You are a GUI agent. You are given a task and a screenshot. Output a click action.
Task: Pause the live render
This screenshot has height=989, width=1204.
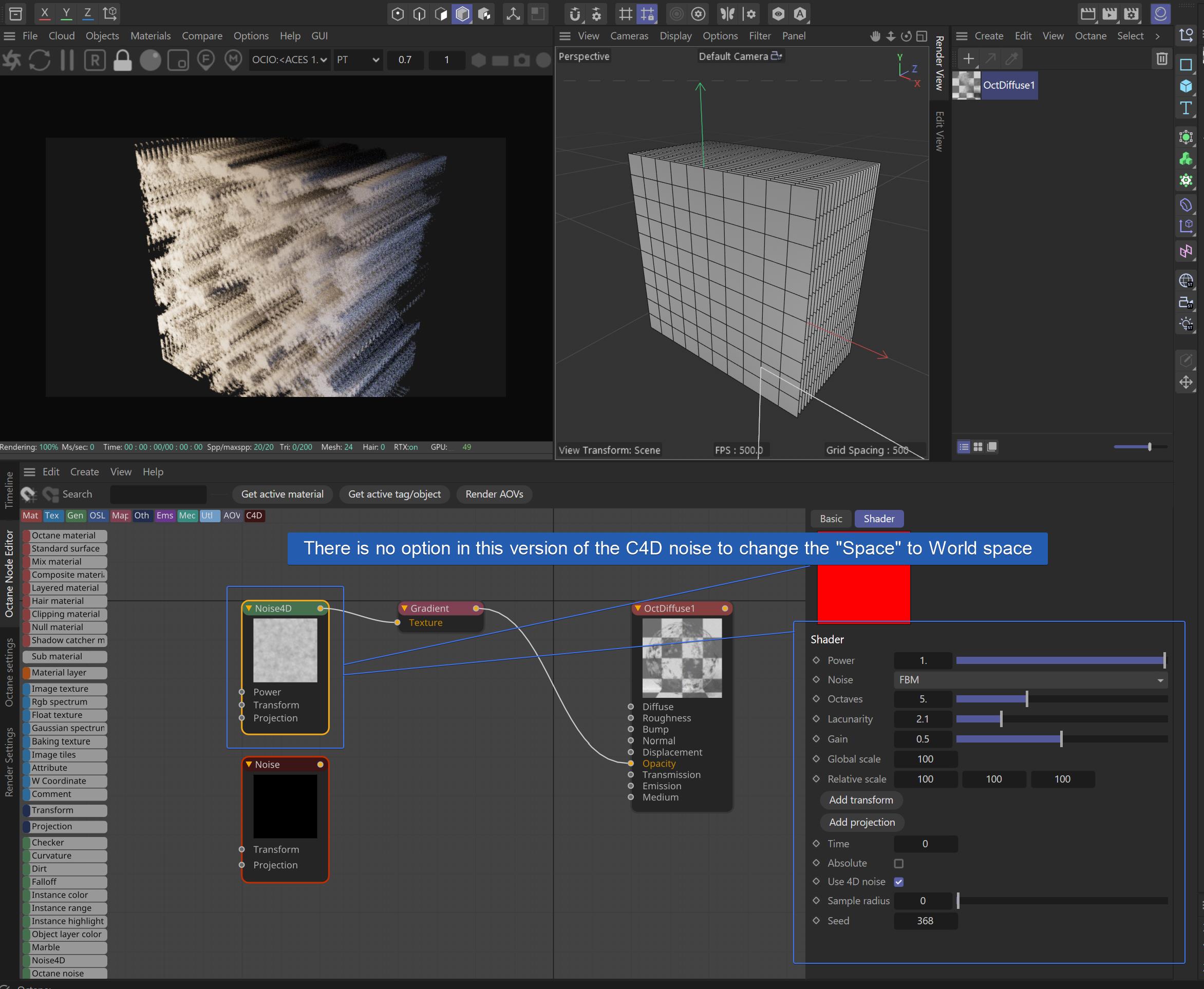click(67, 60)
